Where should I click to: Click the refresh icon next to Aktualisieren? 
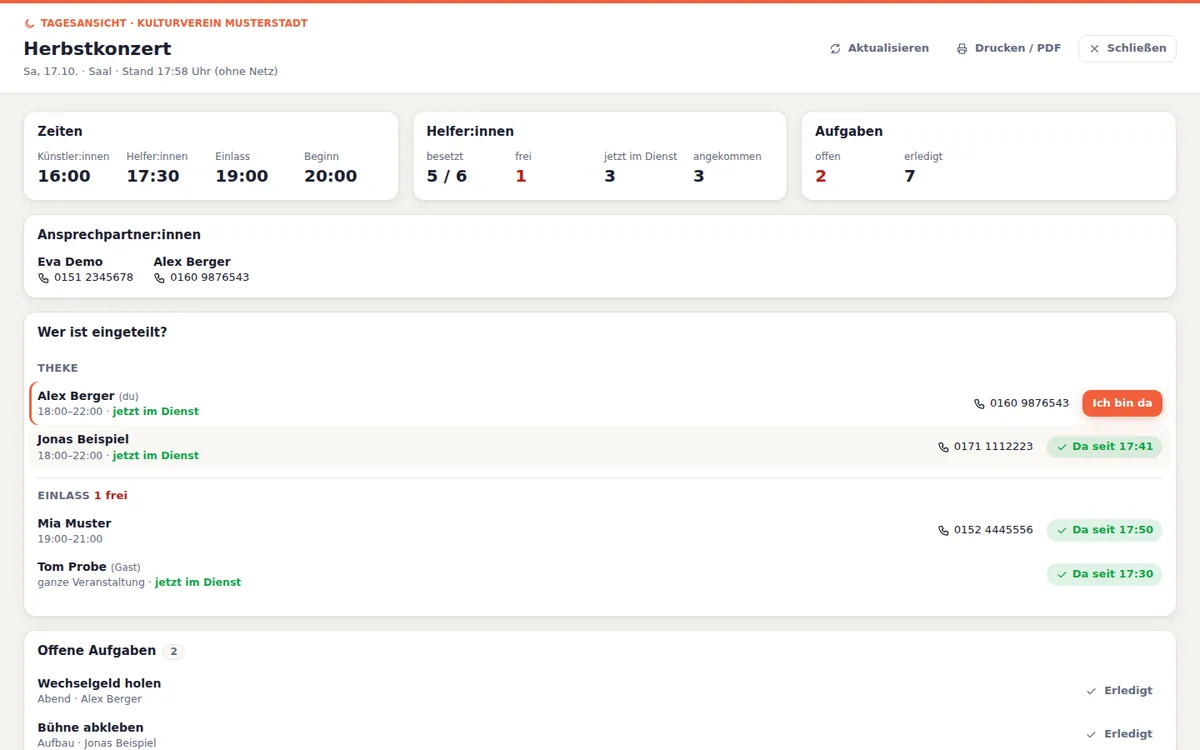[835, 48]
